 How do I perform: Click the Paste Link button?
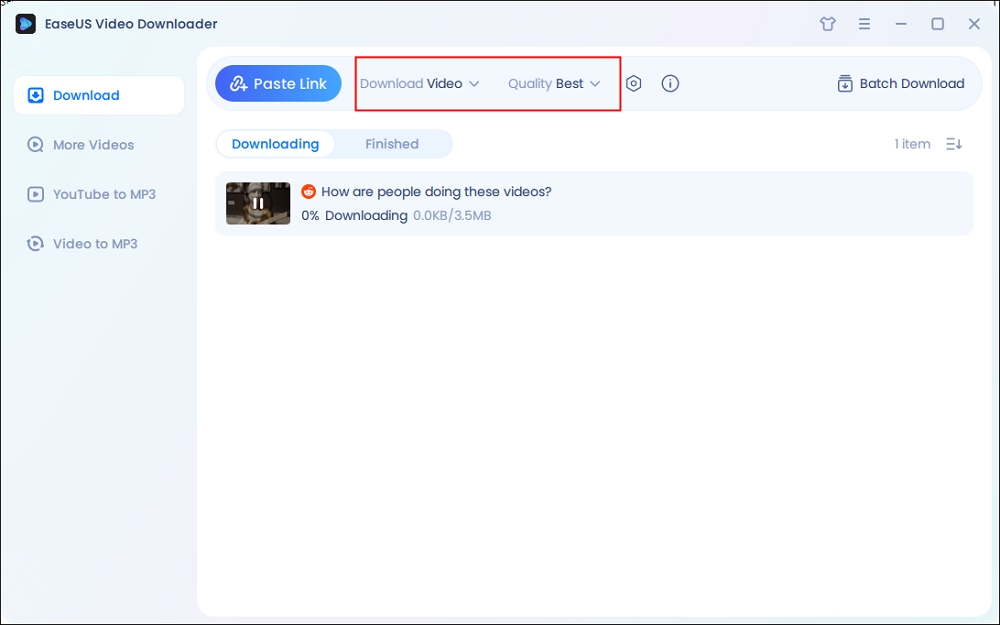pos(278,84)
